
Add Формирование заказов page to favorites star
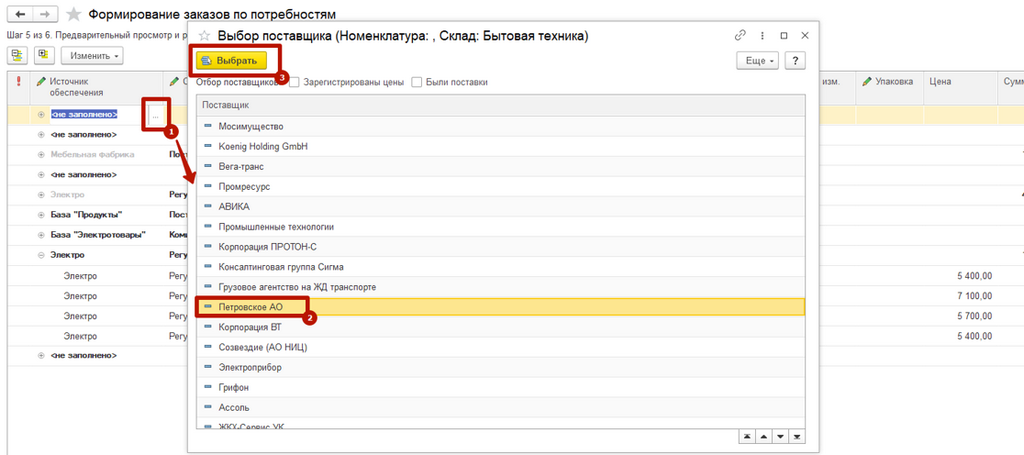click(74, 14)
